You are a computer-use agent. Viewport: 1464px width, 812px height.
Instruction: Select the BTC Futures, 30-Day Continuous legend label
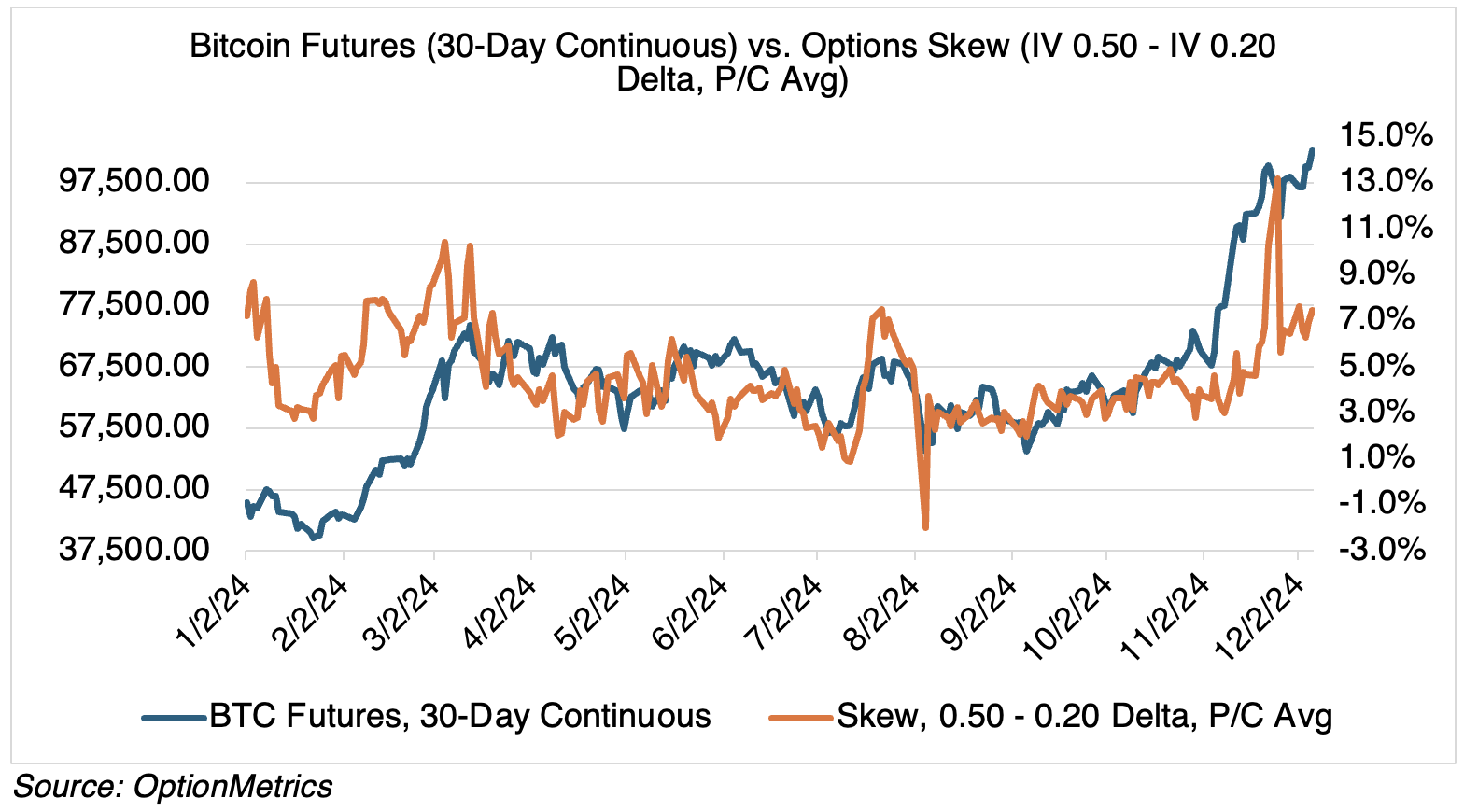coord(460,716)
